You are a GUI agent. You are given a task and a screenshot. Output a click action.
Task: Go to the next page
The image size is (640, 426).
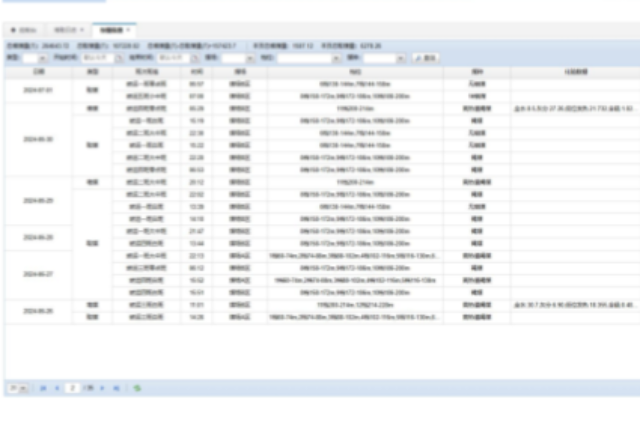click(x=104, y=387)
